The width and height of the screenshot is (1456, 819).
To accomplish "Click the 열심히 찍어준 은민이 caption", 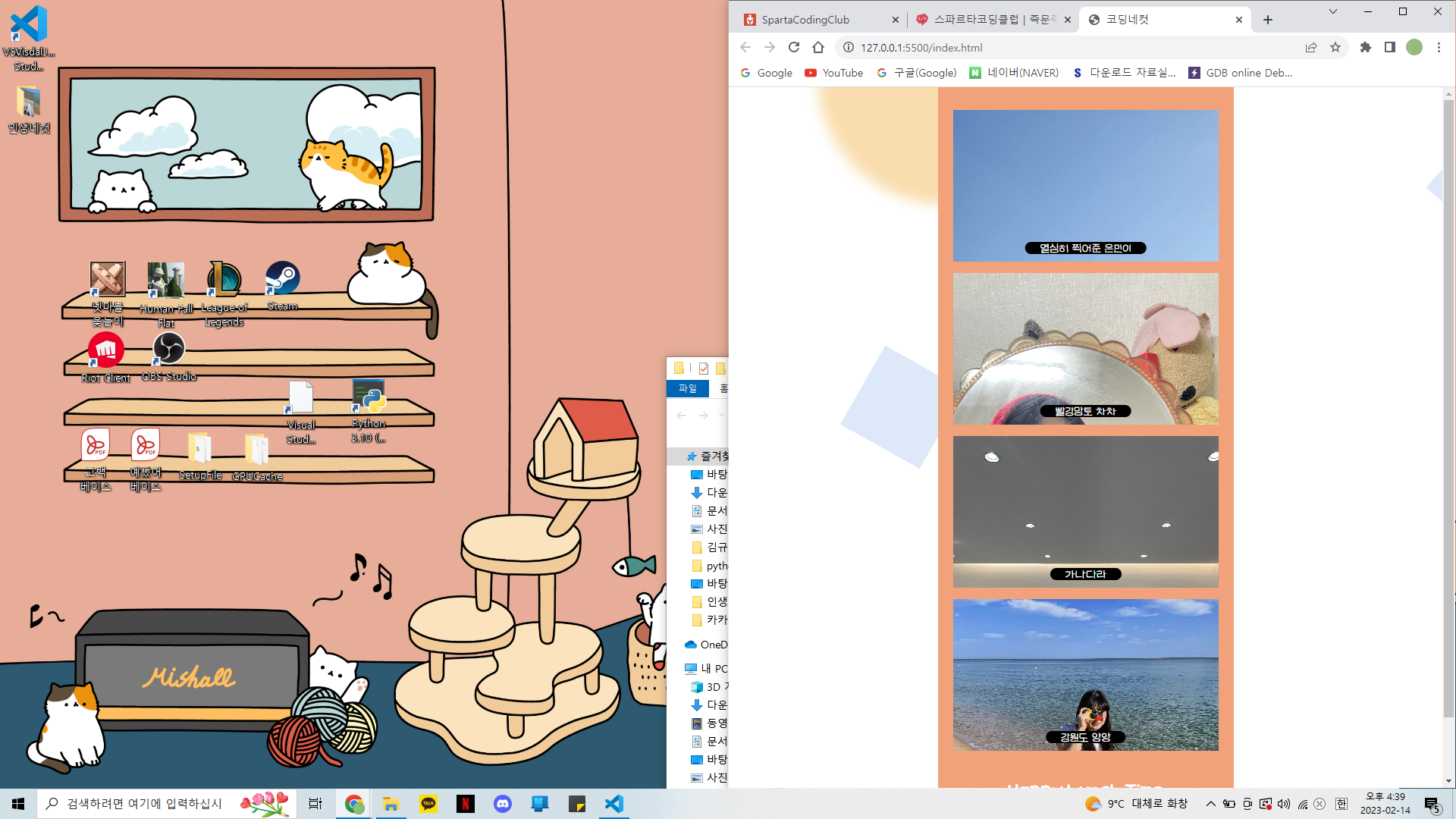I will point(1085,248).
